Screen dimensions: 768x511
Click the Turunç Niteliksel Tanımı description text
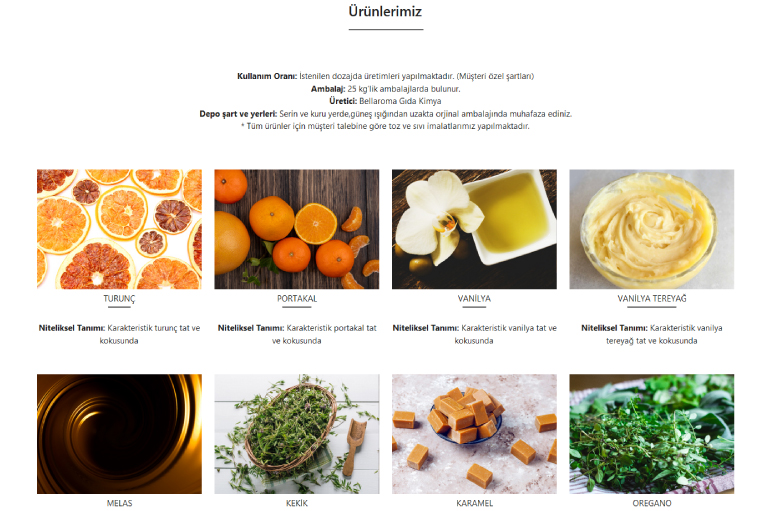tap(120, 334)
